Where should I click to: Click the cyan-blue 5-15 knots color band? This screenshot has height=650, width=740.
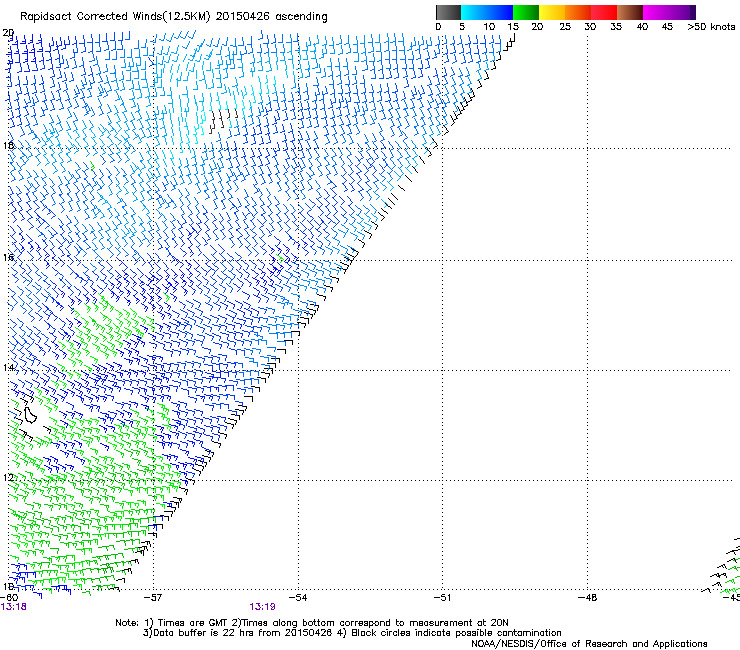click(487, 12)
